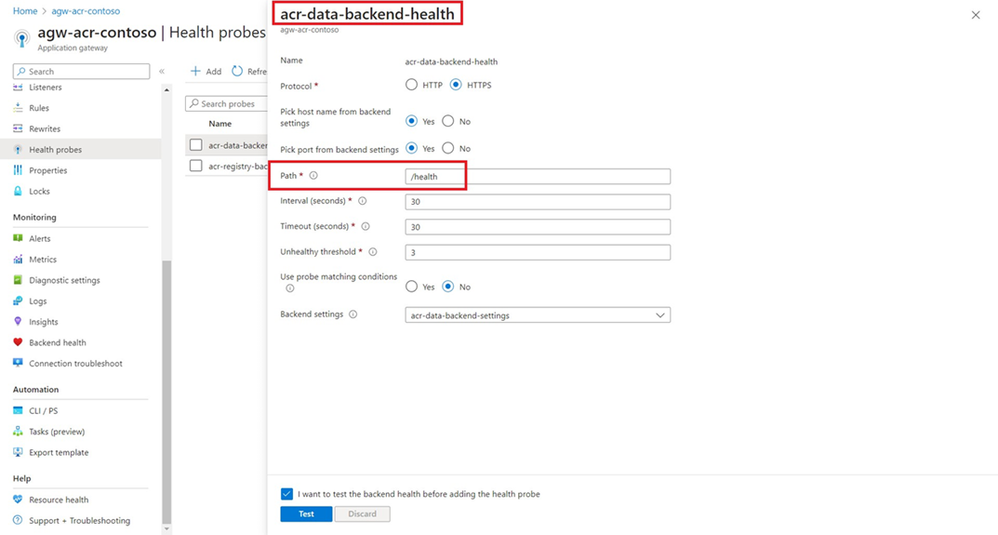Viewport: 998px width, 535px height.
Task: Open the Alerts icon under Monitoring
Action: (18, 239)
